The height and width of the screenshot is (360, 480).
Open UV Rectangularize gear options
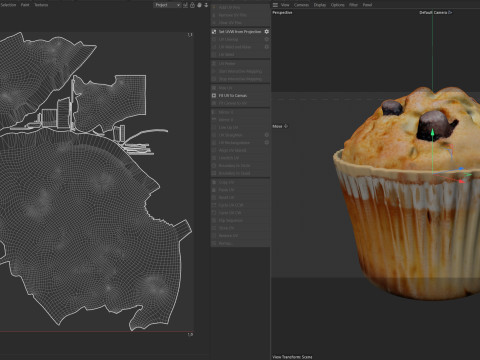coord(266,142)
